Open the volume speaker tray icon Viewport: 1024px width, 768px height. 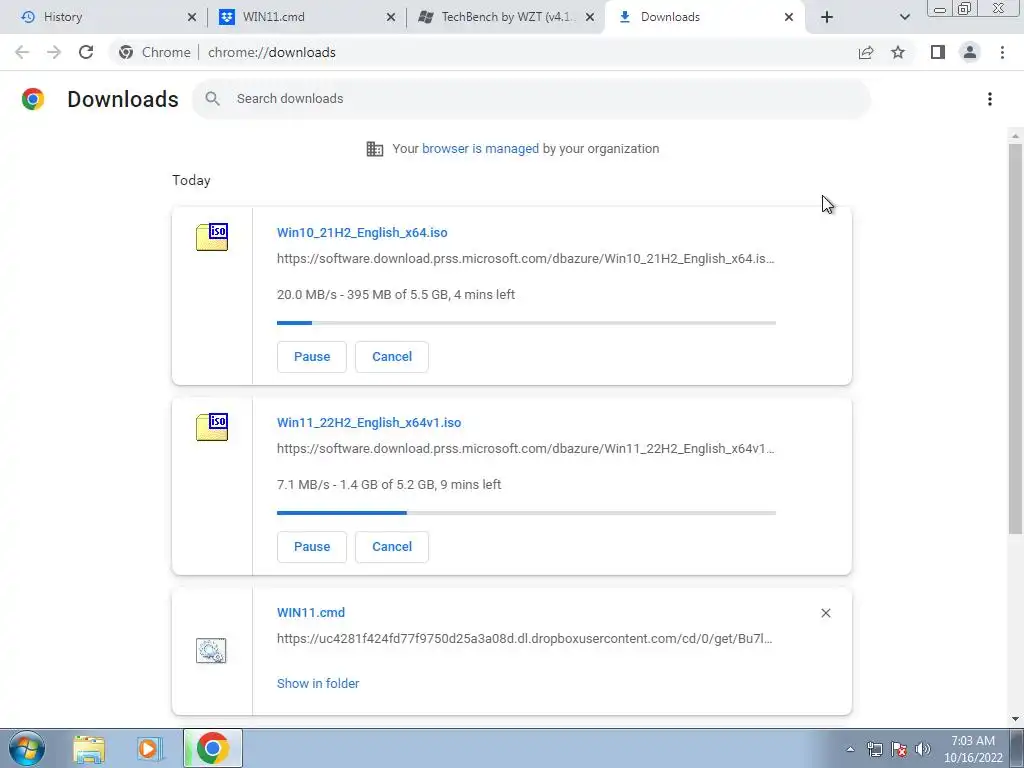(923, 749)
